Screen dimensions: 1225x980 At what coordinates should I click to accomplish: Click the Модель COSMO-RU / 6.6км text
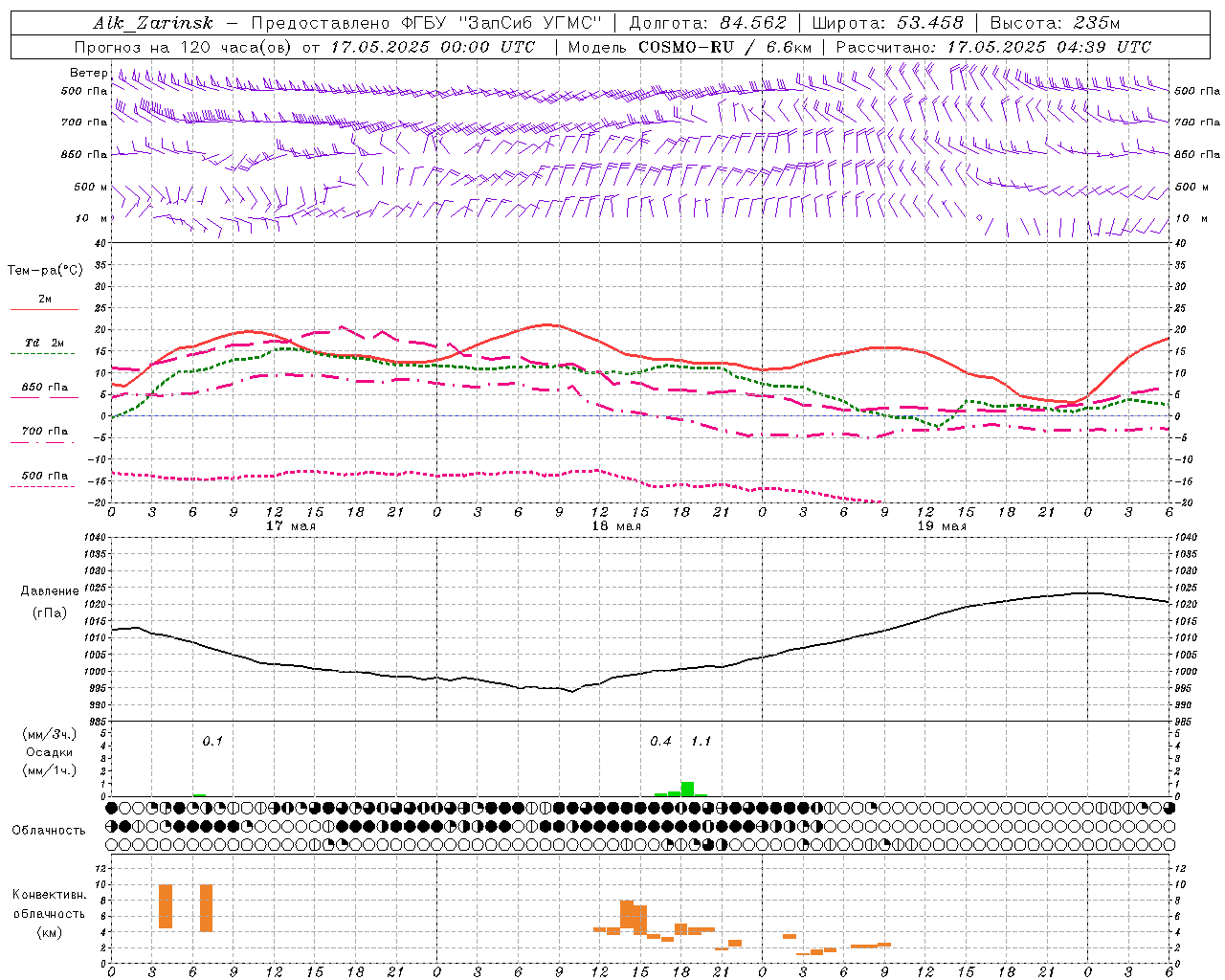[x=689, y=47]
